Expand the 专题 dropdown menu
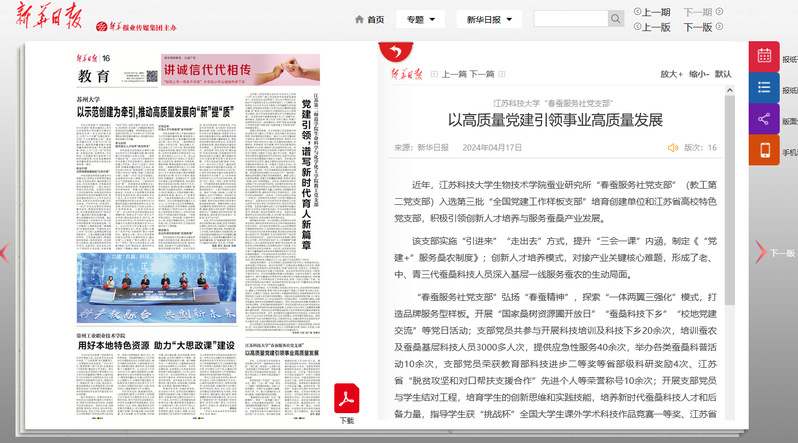Viewport: 798px width, 443px height. click(x=420, y=19)
